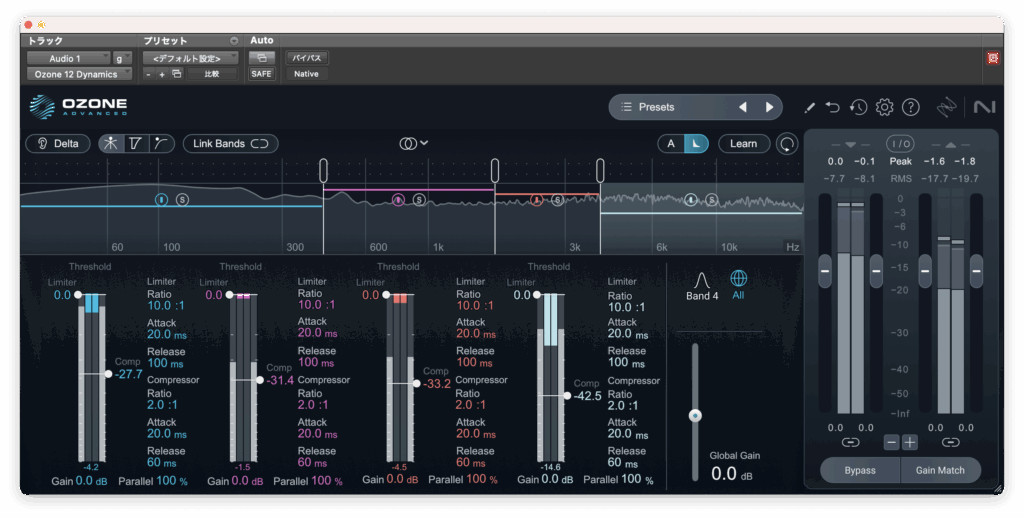Click the Global Gain slider handle
The width and height of the screenshot is (1024, 518).
point(695,415)
